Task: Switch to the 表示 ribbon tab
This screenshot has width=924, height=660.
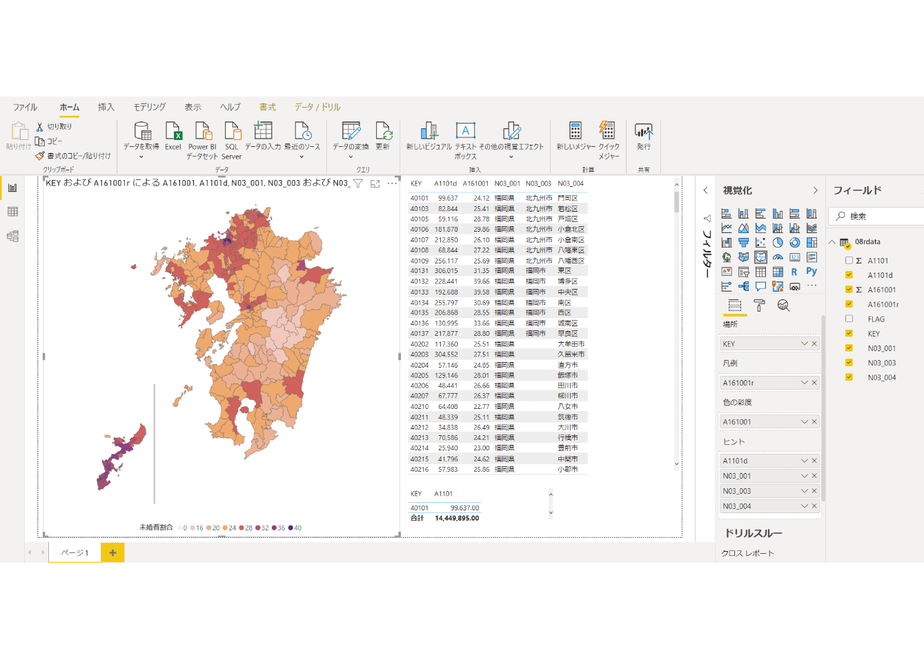Action: [x=193, y=107]
